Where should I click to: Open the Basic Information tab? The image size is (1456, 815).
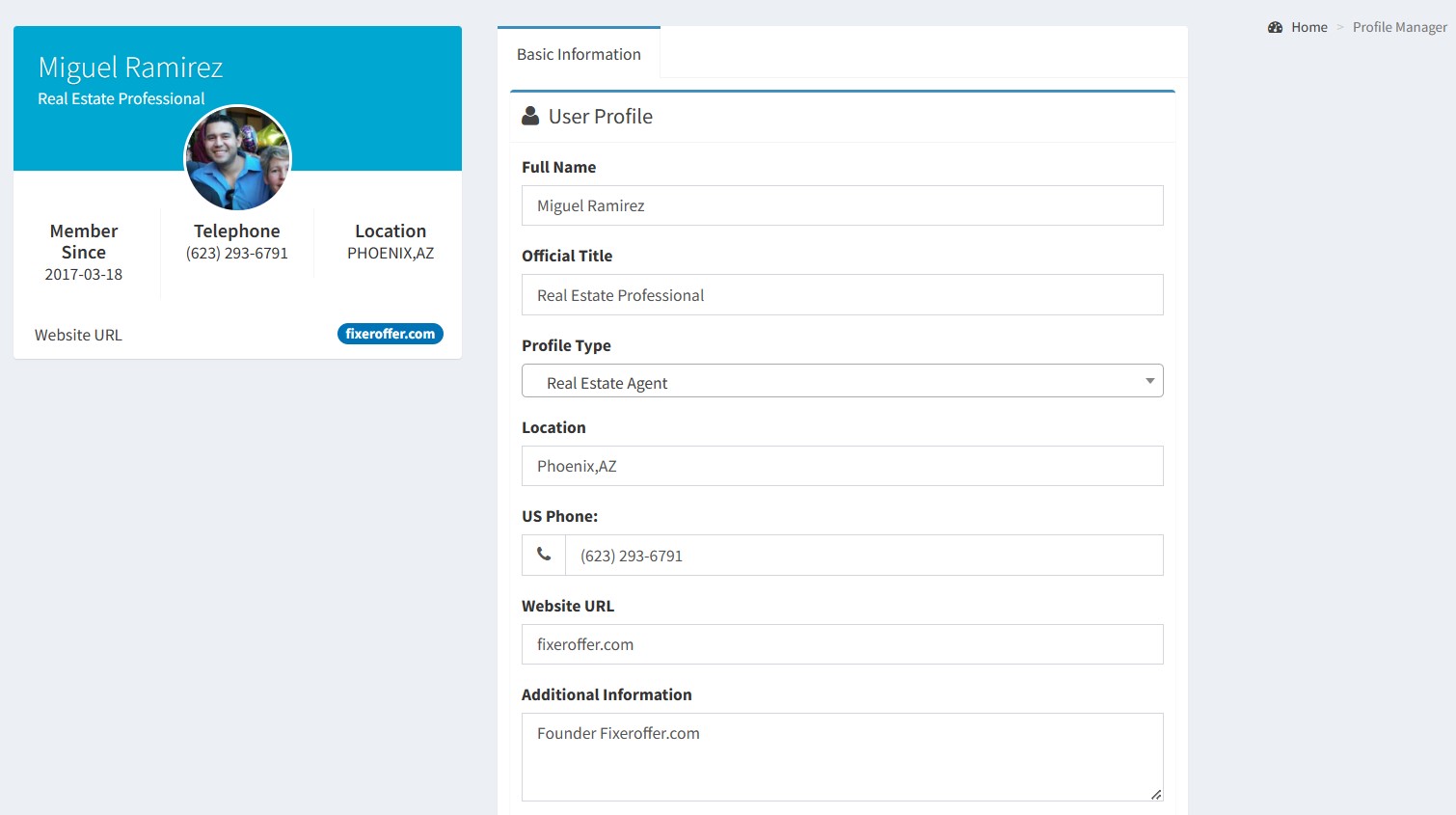(x=579, y=54)
